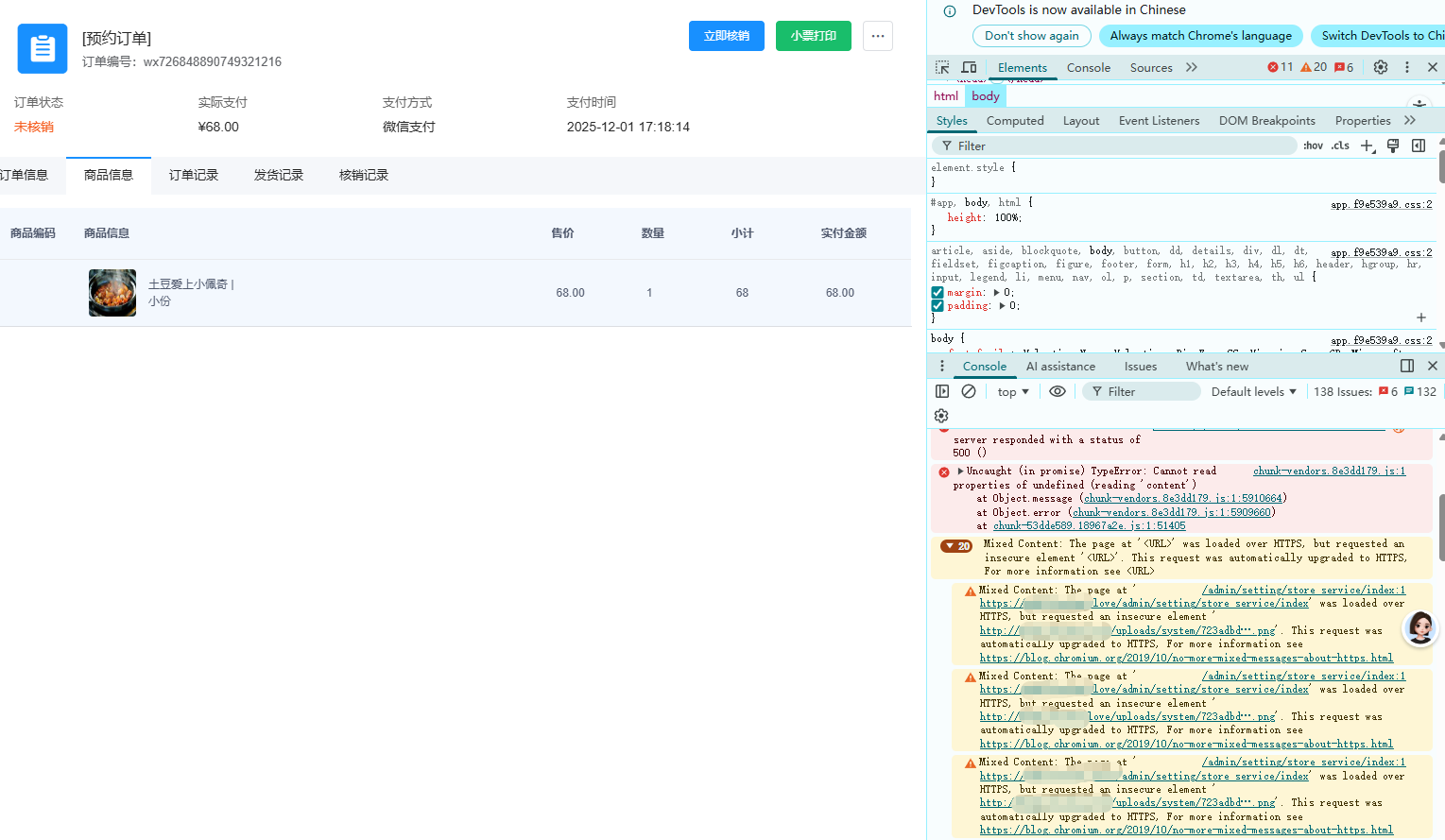The image size is (1445, 840).
Task: Click the 立即核销 button
Action: tap(726, 36)
